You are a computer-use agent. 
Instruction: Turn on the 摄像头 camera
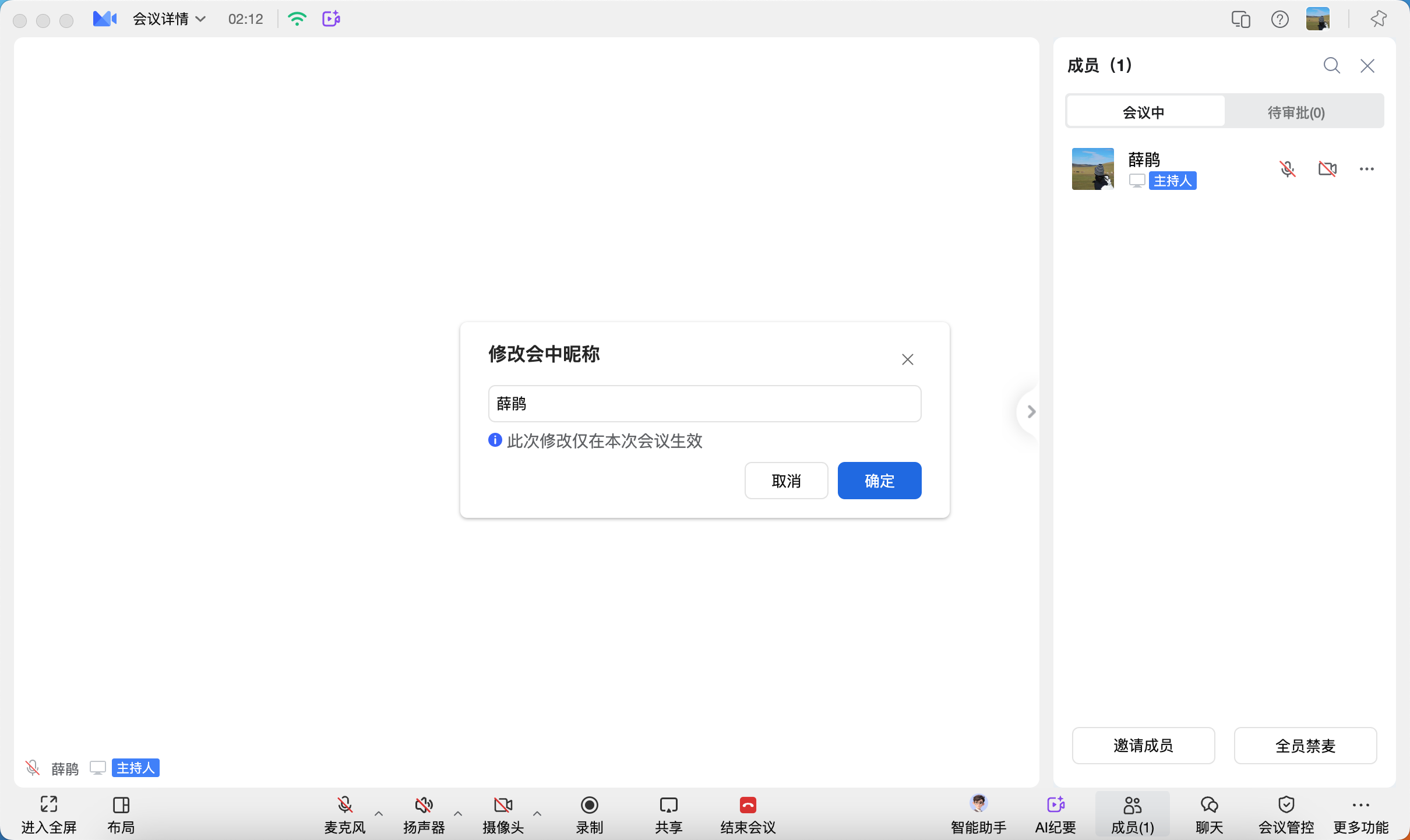click(503, 815)
